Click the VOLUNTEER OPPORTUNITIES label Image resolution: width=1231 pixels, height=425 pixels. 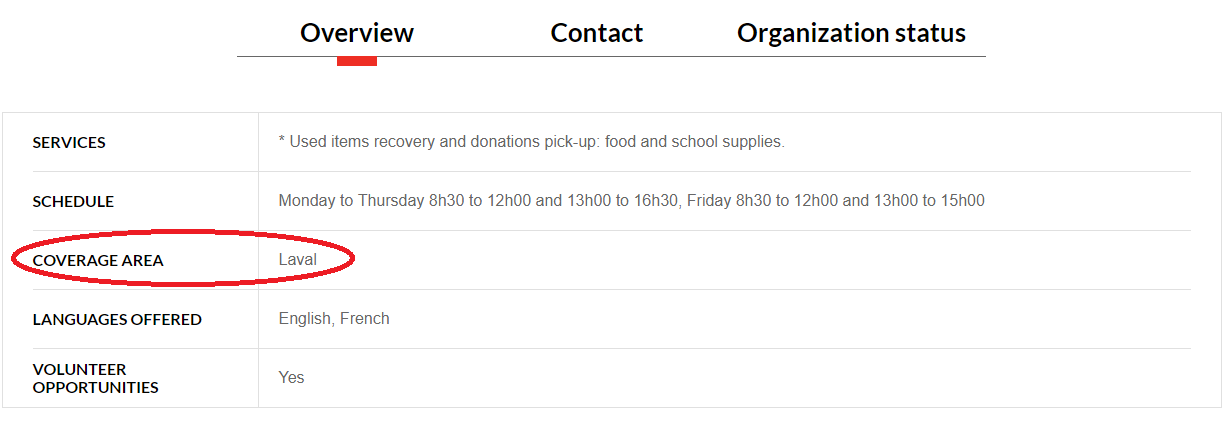point(96,378)
